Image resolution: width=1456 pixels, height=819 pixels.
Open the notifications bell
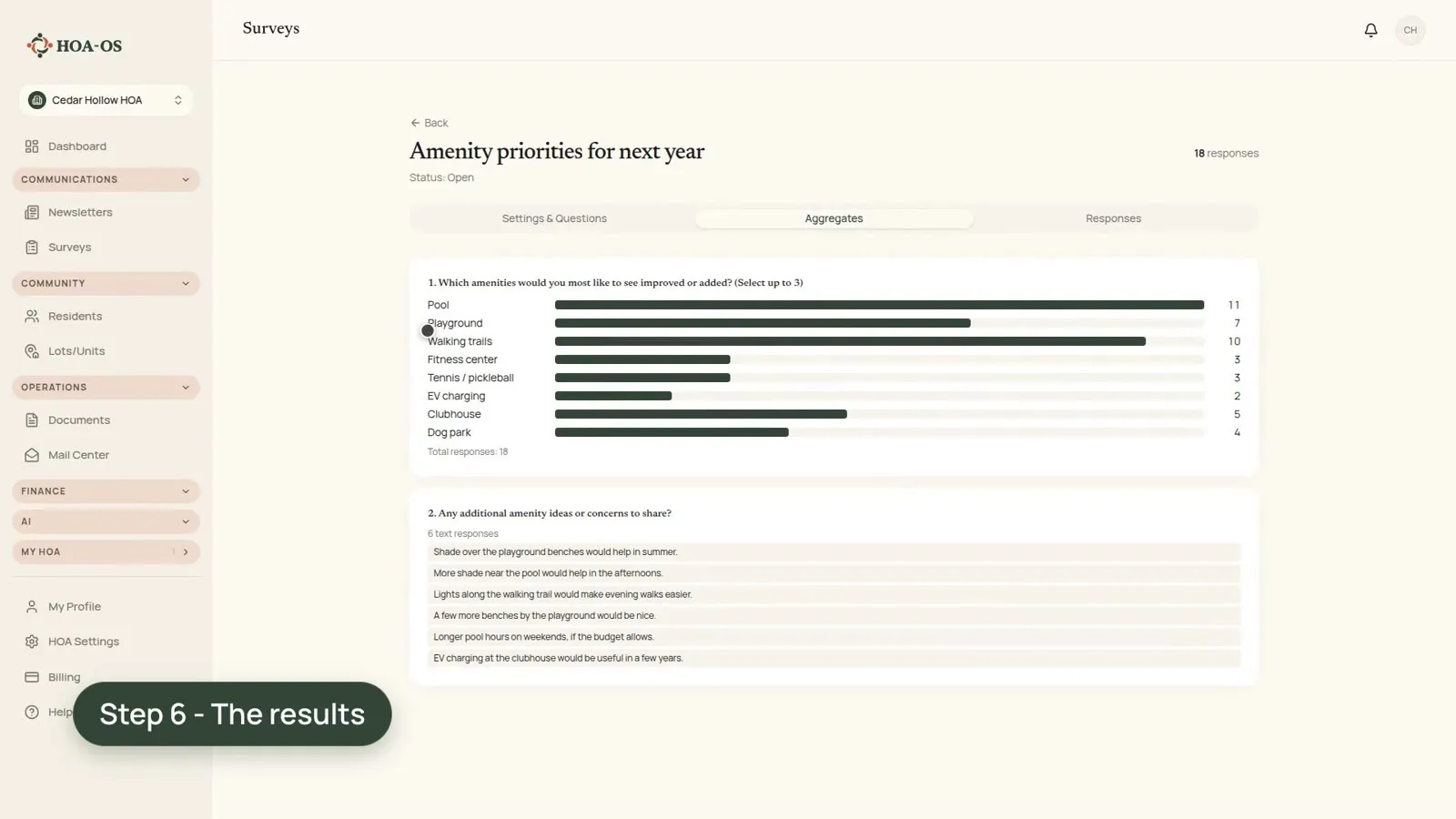point(1370,30)
